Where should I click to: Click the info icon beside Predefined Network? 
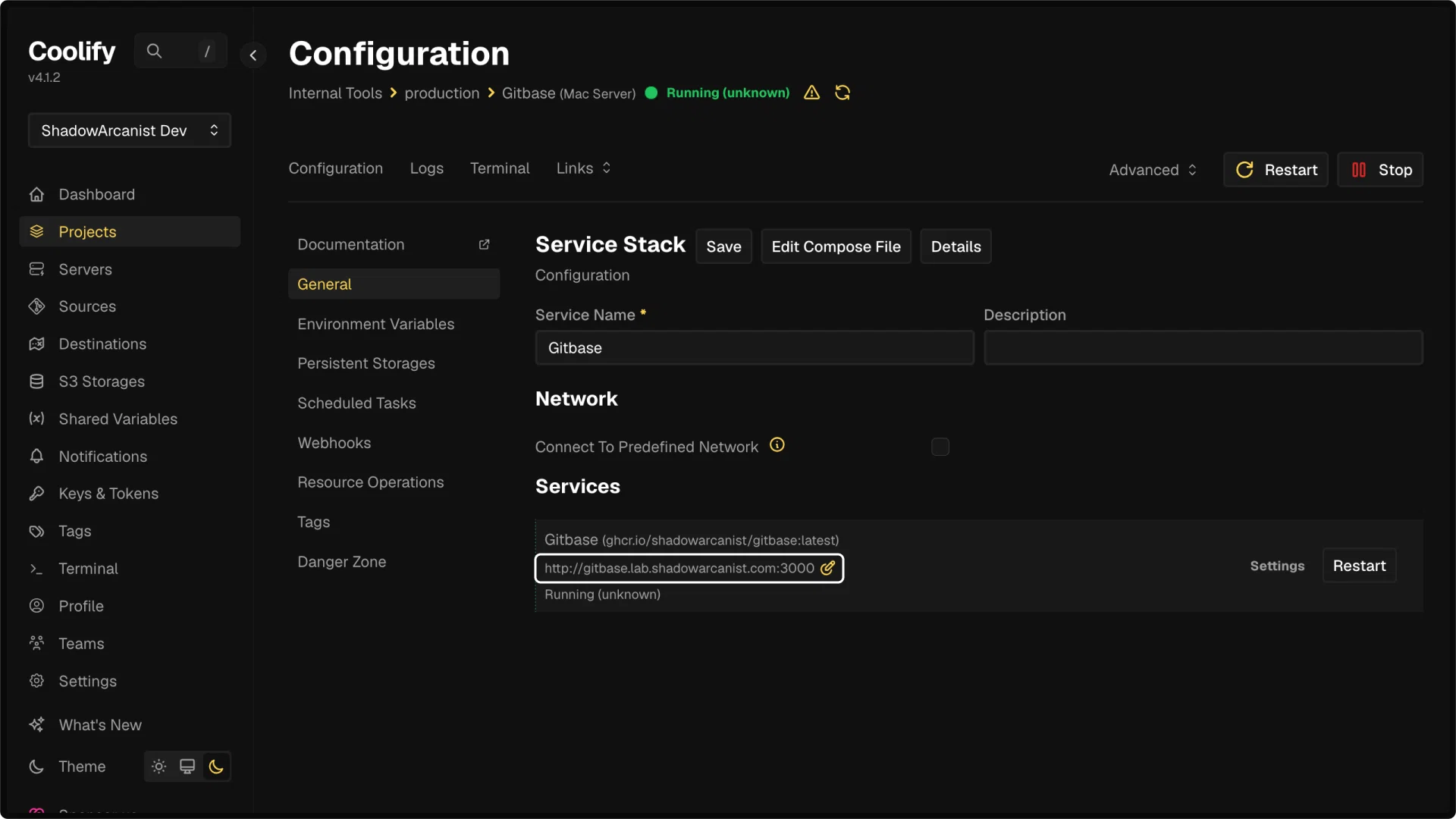click(x=777, y=445)
